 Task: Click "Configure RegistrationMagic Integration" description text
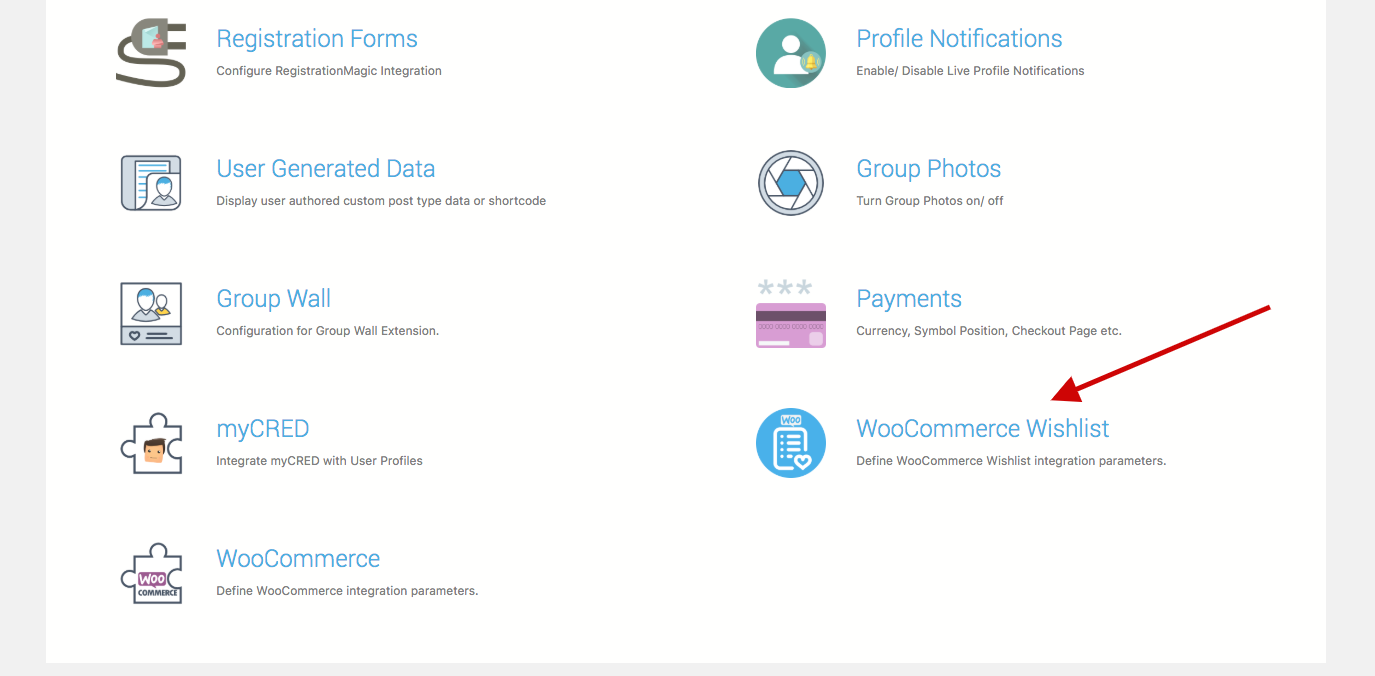pos(329,71)
